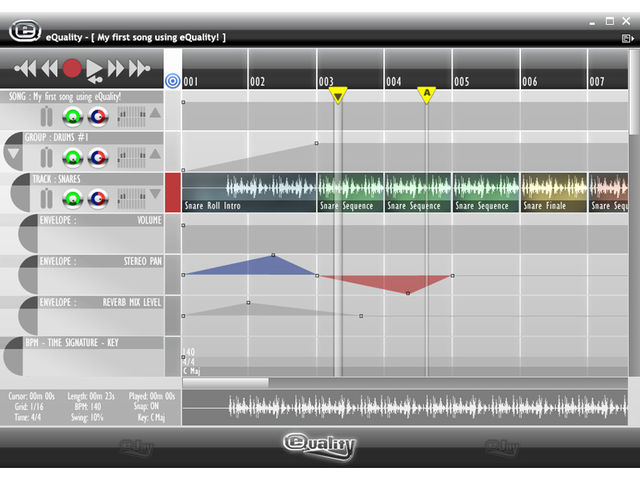
Task: Select the ENVELOPE : VOLUME header
Action: click(100, 220)
